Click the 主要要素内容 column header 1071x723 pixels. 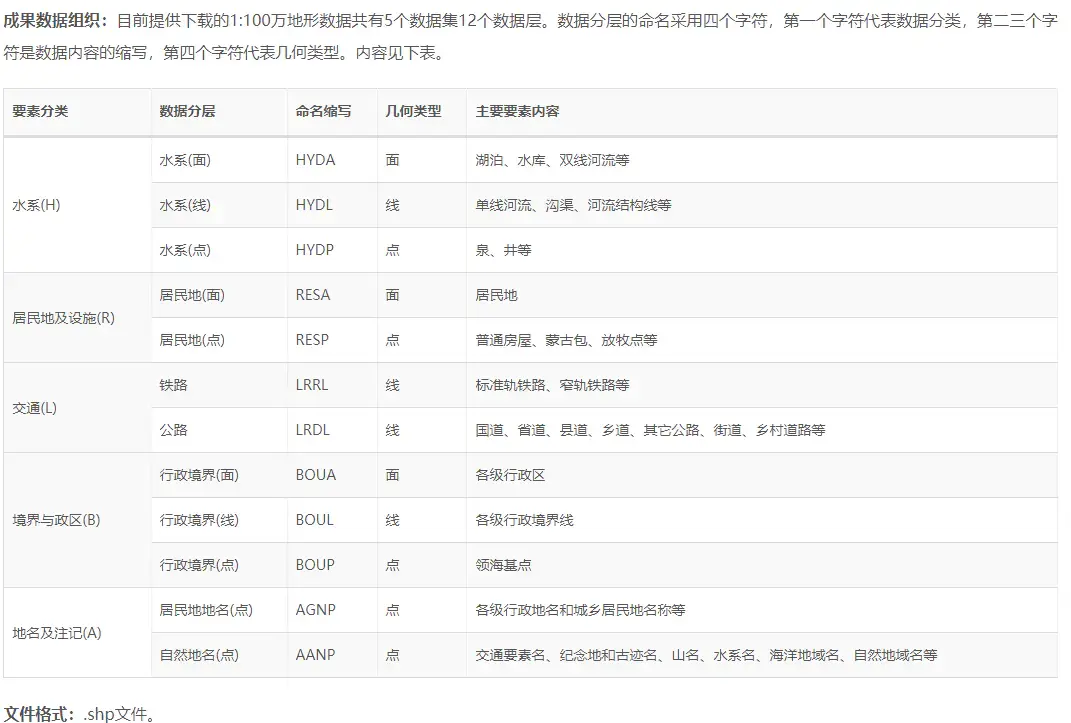tap(518, 111)
